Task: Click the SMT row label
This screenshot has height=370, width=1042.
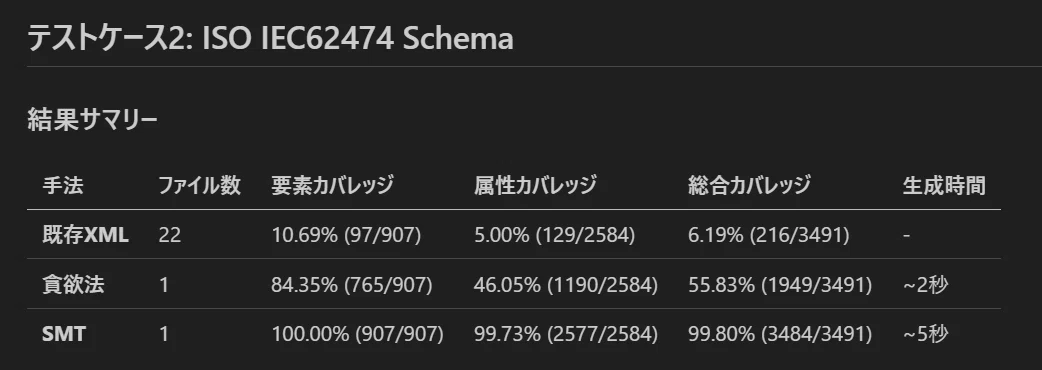Action: click(64, 334)
